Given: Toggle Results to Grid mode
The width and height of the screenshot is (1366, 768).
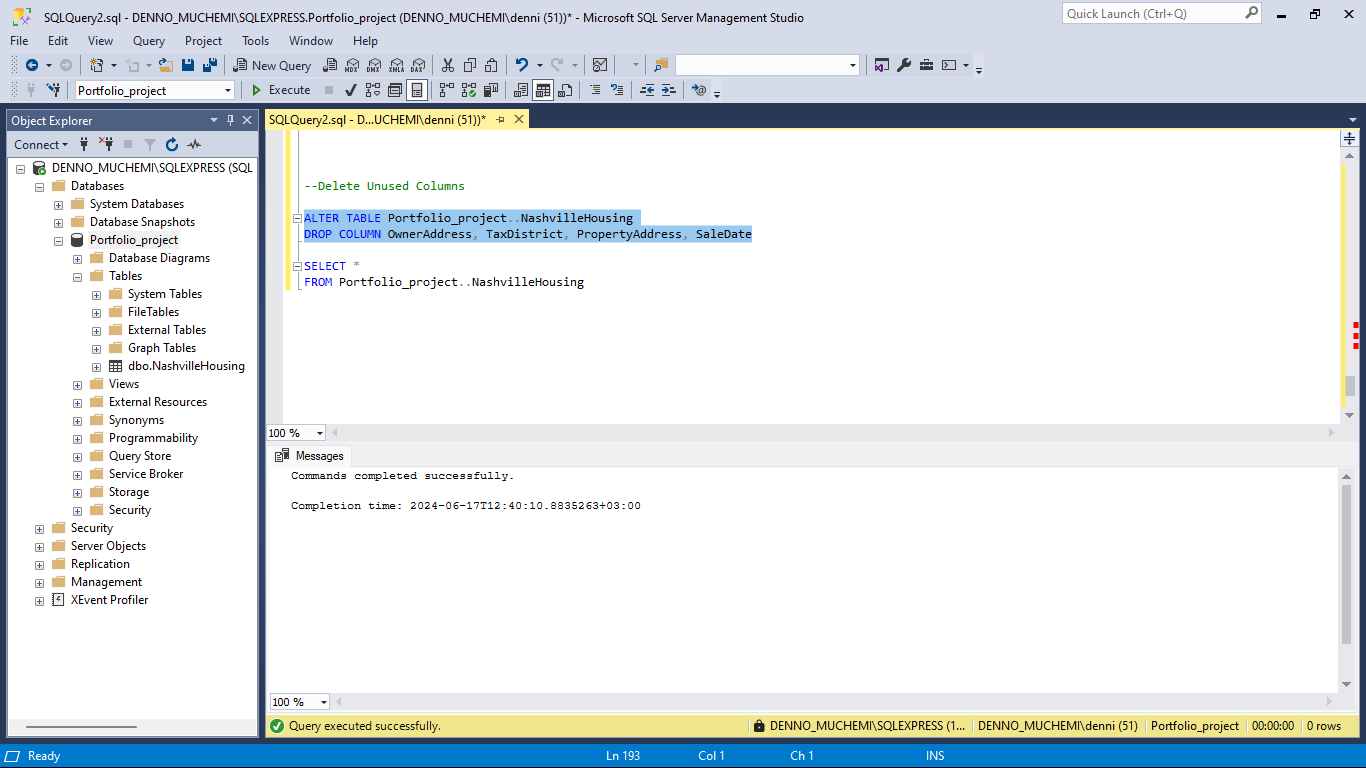Looking at the screenshot, I should click(543, 90).
